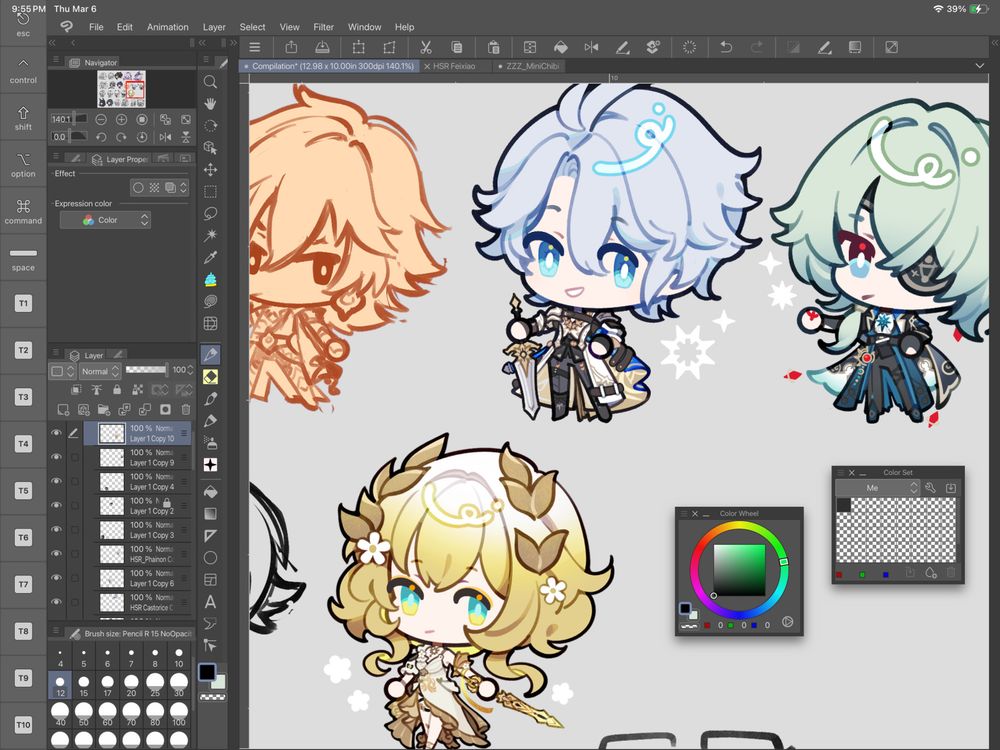Tap the option edge keyboard key
Image resolution: width=1000 pixels, height=750 pixels.
click(23, 165)
